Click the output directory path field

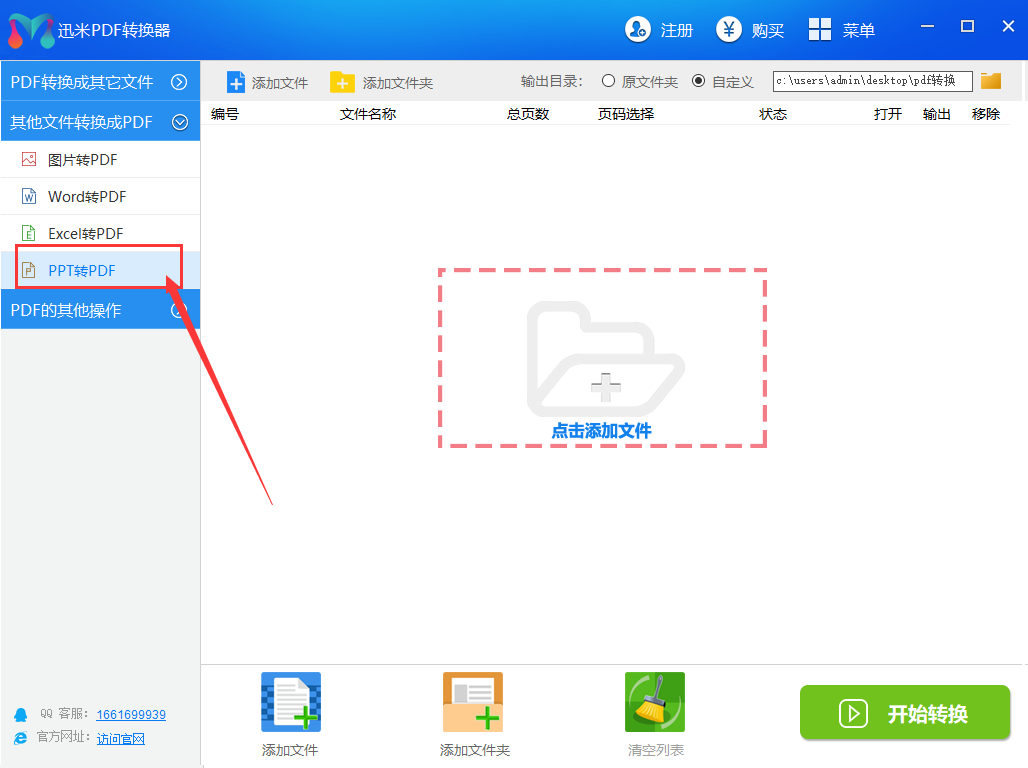(872, 81)
